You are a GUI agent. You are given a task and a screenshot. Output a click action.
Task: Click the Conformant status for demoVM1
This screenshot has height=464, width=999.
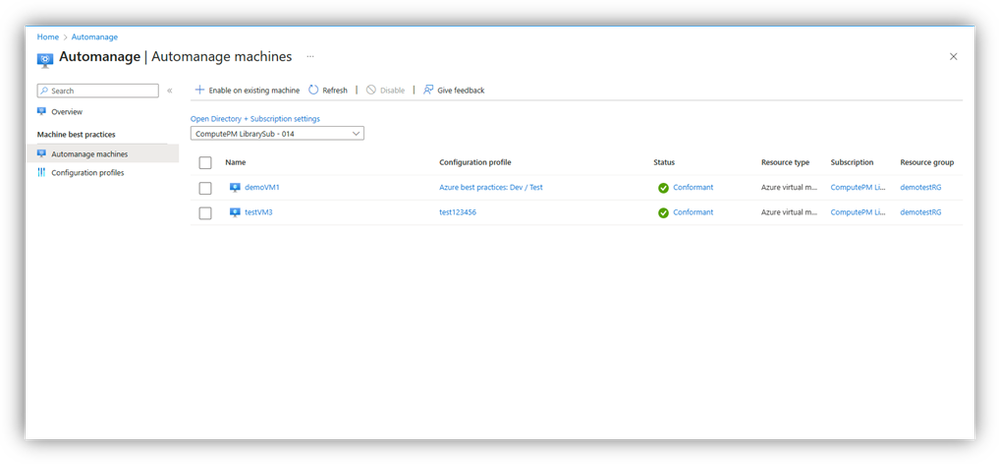tap(693, 187)
